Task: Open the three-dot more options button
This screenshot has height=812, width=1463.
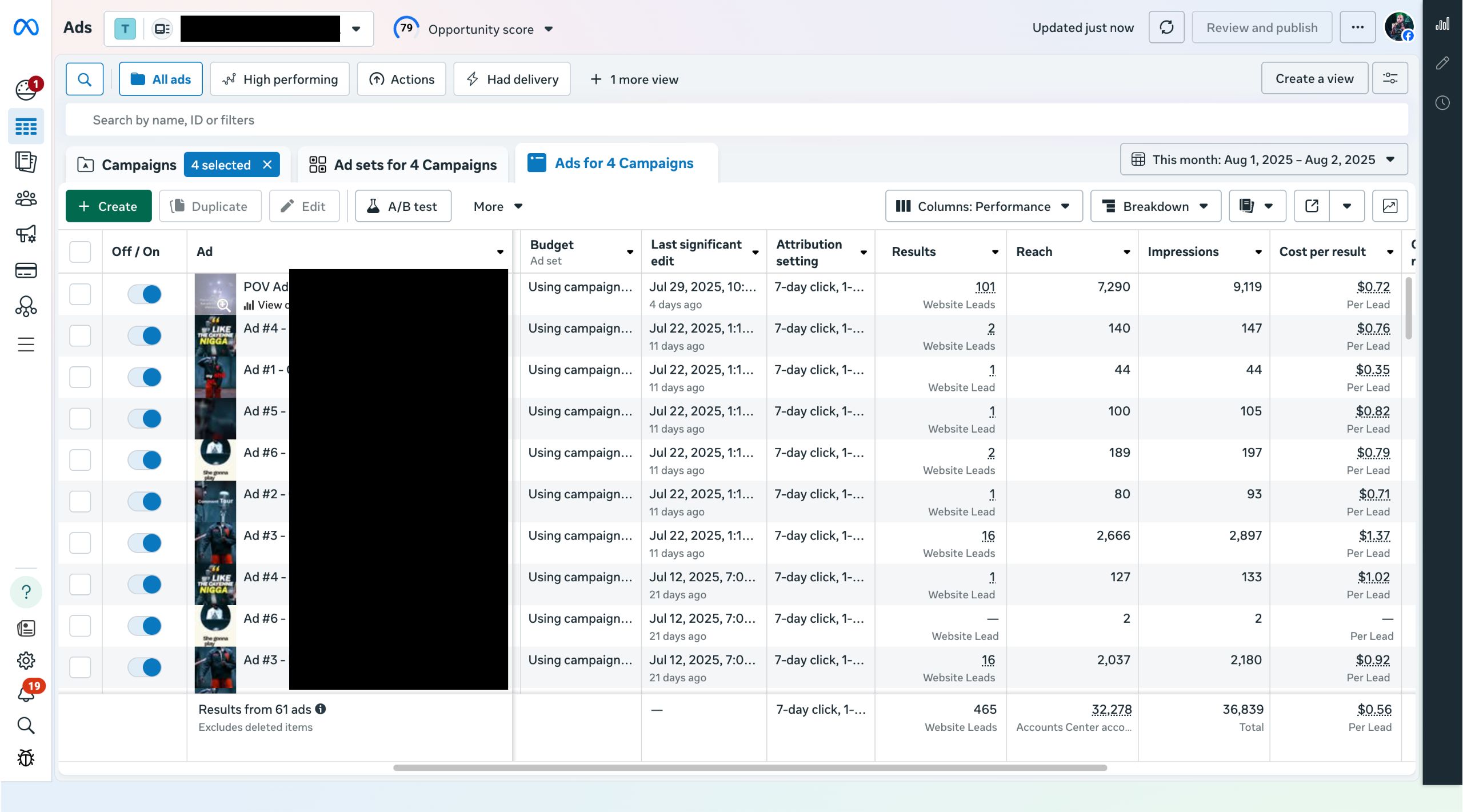Action: click(1357, 27)
